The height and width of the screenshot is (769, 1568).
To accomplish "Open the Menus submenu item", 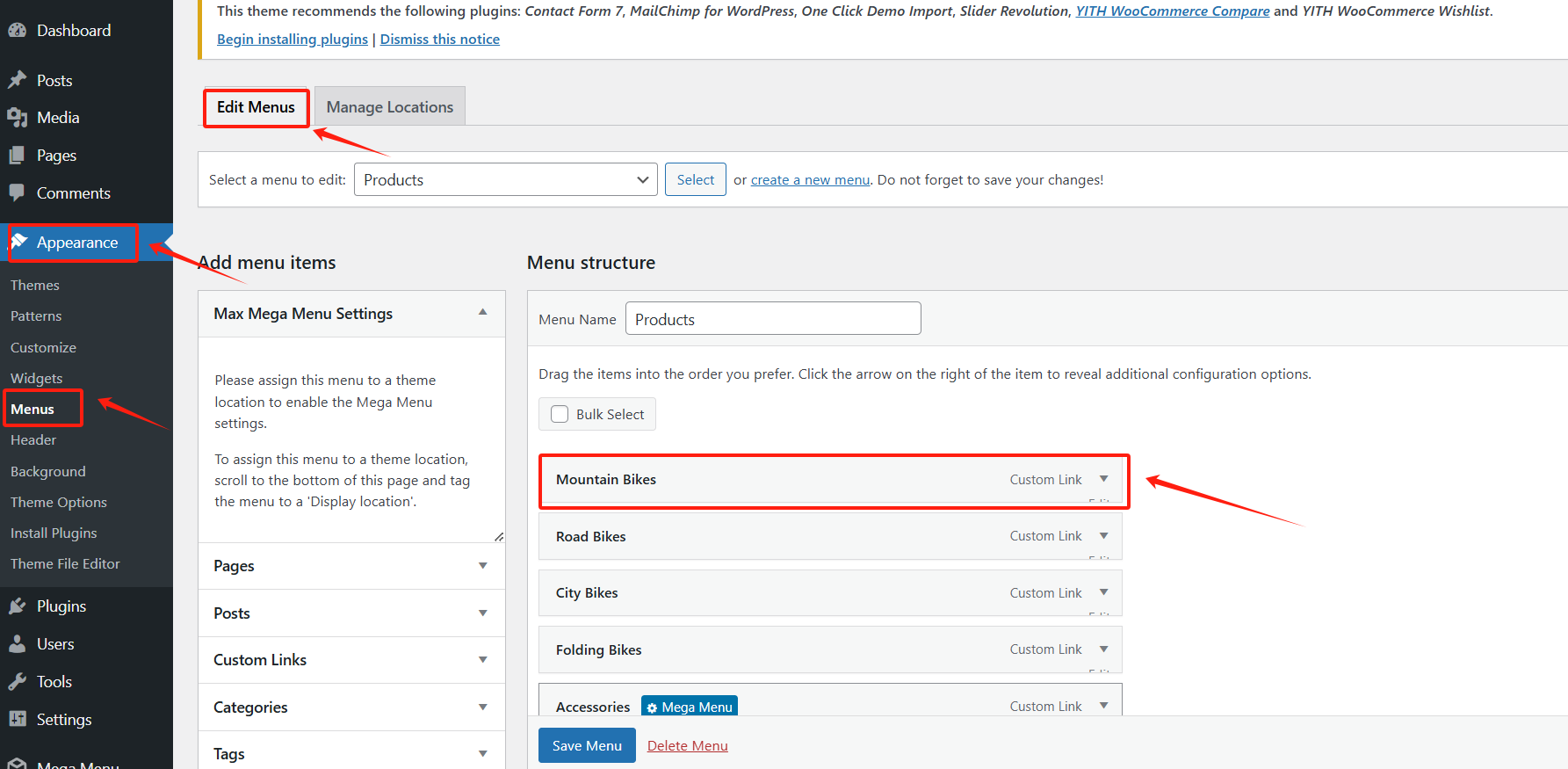I will 33,409.
